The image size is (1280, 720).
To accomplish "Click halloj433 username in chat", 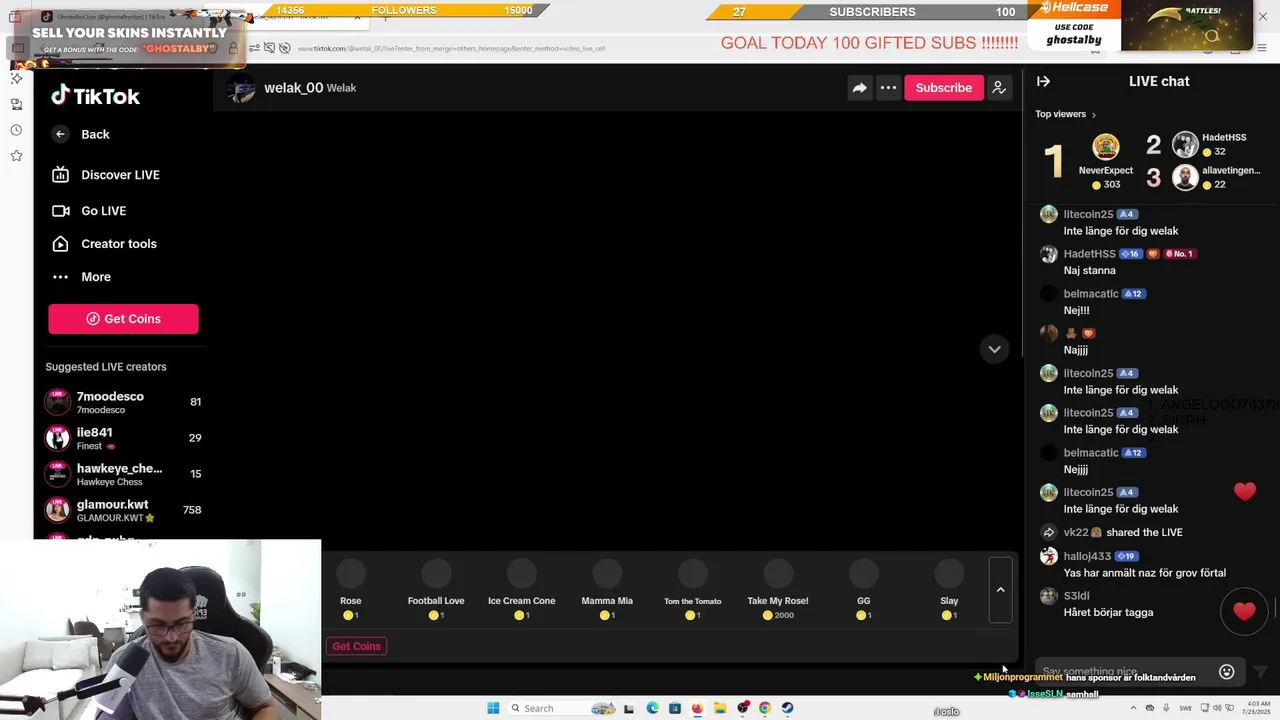I will point(1087,556).
